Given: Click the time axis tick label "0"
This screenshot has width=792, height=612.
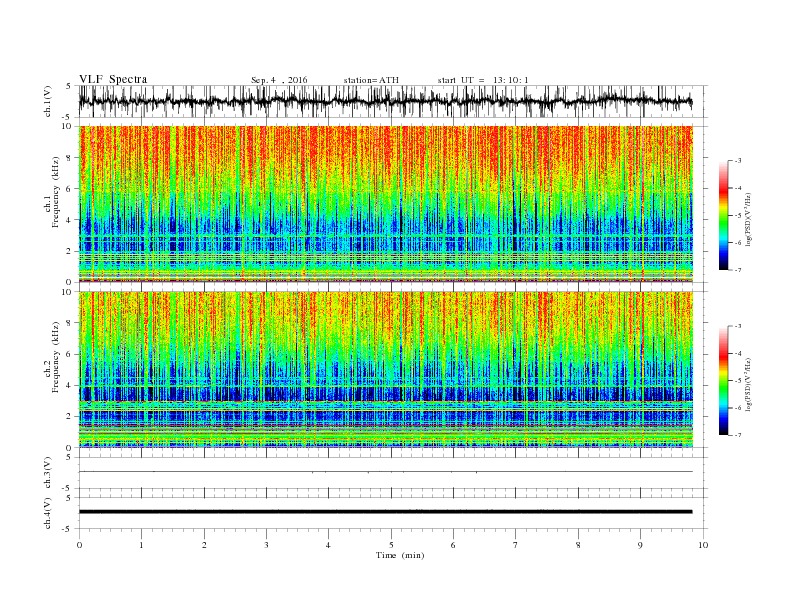Looking at the screenshot, I should 79,545.
